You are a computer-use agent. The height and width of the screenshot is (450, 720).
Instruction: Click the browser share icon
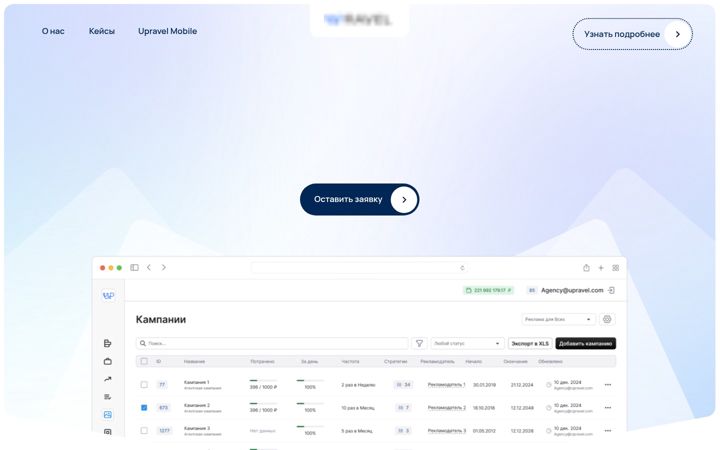(x=586, y=268)
